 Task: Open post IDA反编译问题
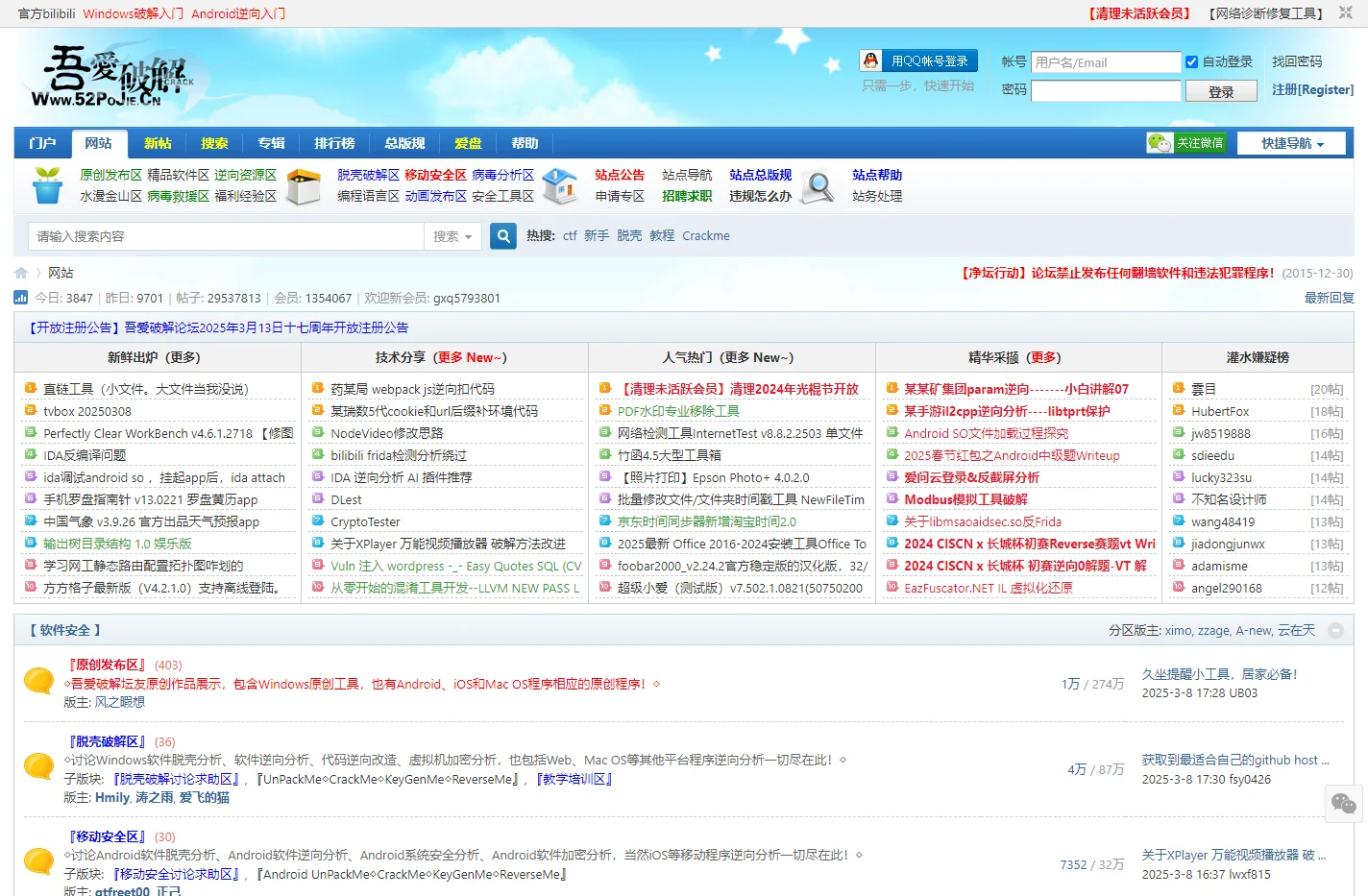[85, 455]
